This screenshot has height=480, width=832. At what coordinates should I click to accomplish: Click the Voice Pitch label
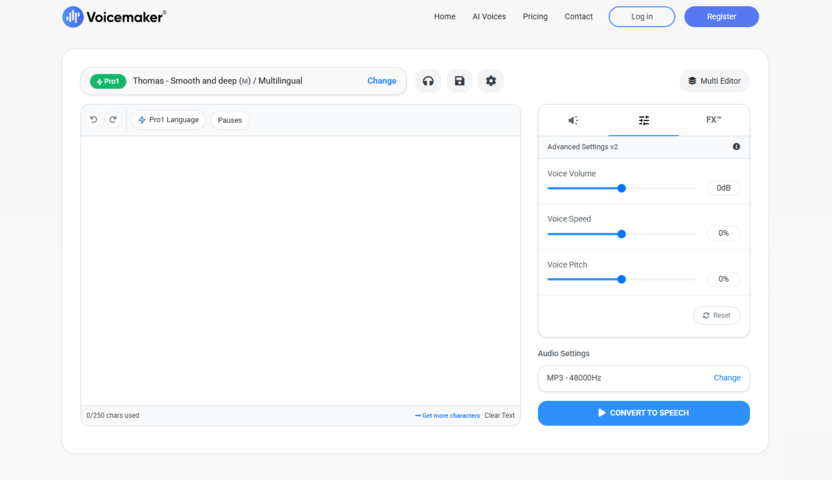click(567, 265)
